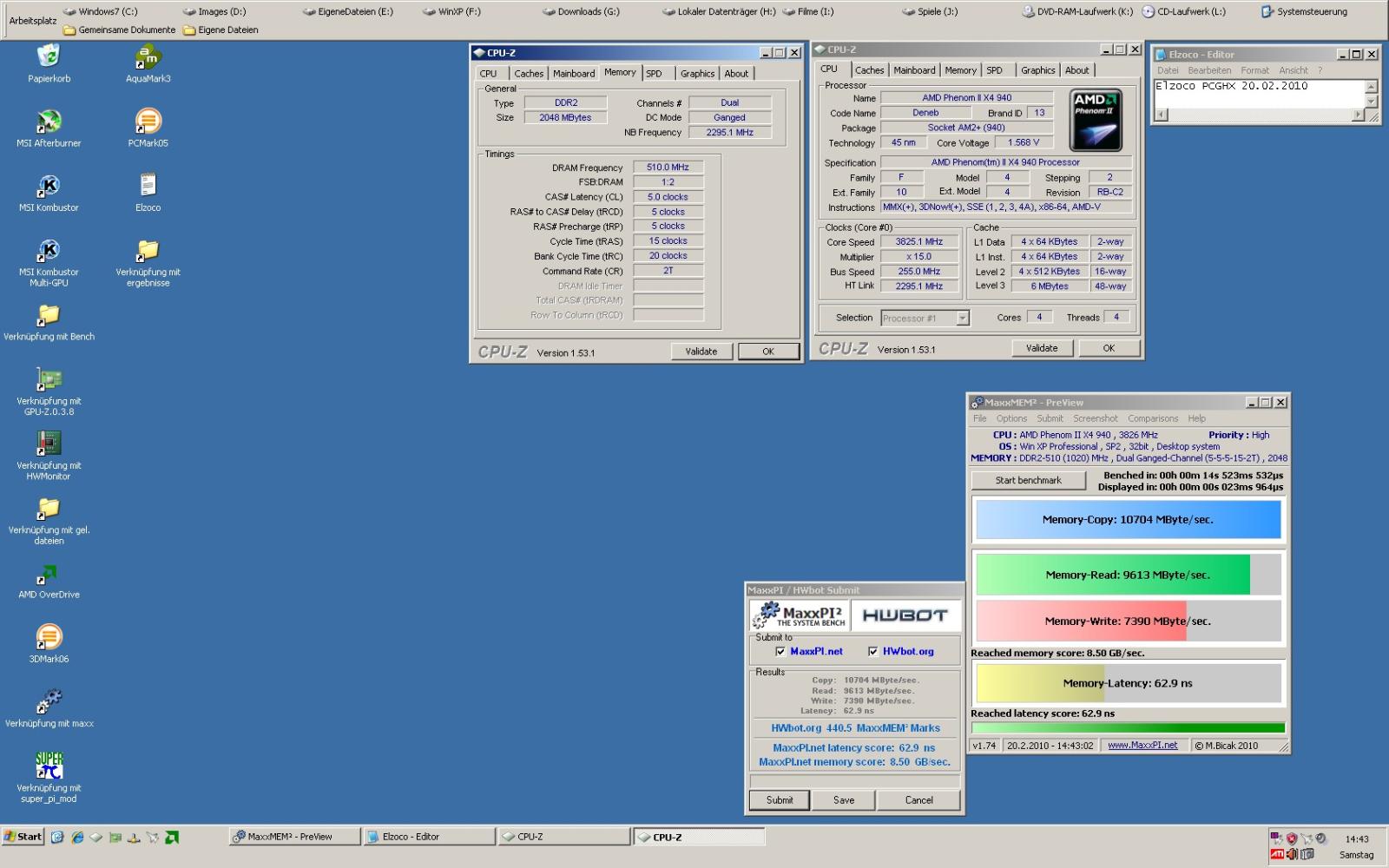Screen dimensions: 1389x868
Task: Toggle the MaxxPI.net submit checkbox
Action: coord(780,651)
